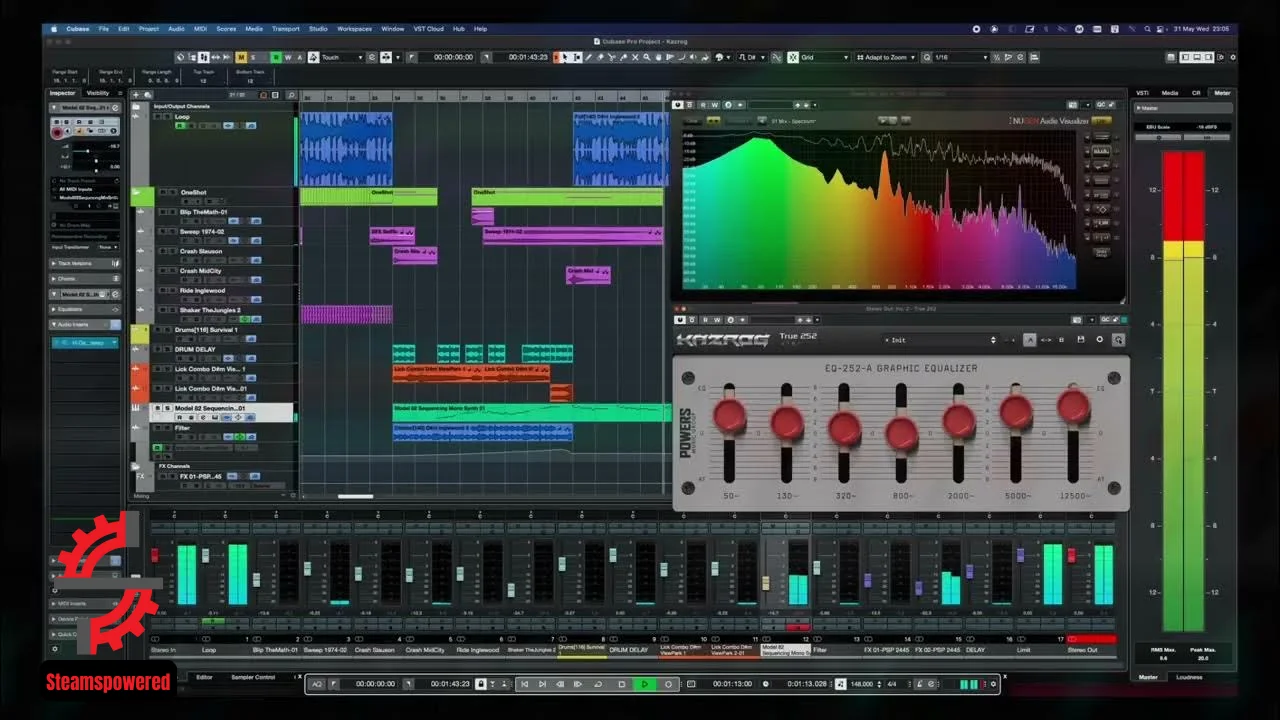Toggle the EQ plugin power bypass button
The width and height of the screenshot is (1280, 720).
(680, 320)
